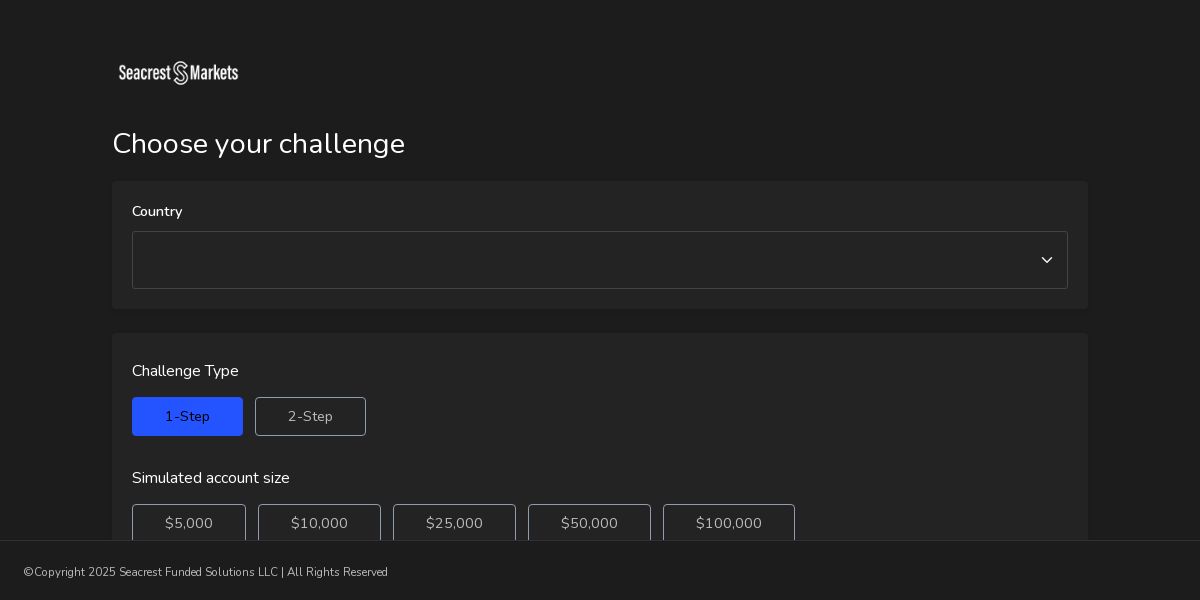Click the word Seacrest in the logo
Screen dimensions: 1200x600
(145, 73)
